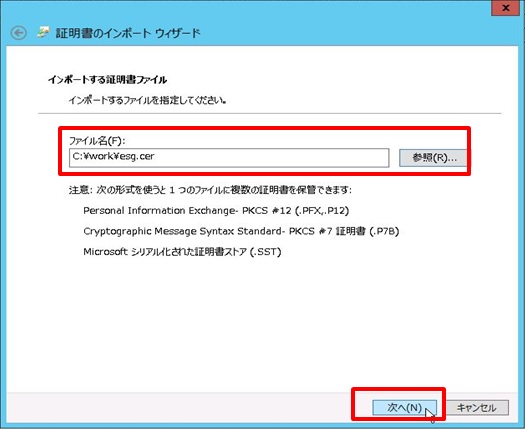Screen dimensions: 525x429
Task: Proceed with the 次へ(N) button
Action: pyautogui.click(x=404, y=408)
